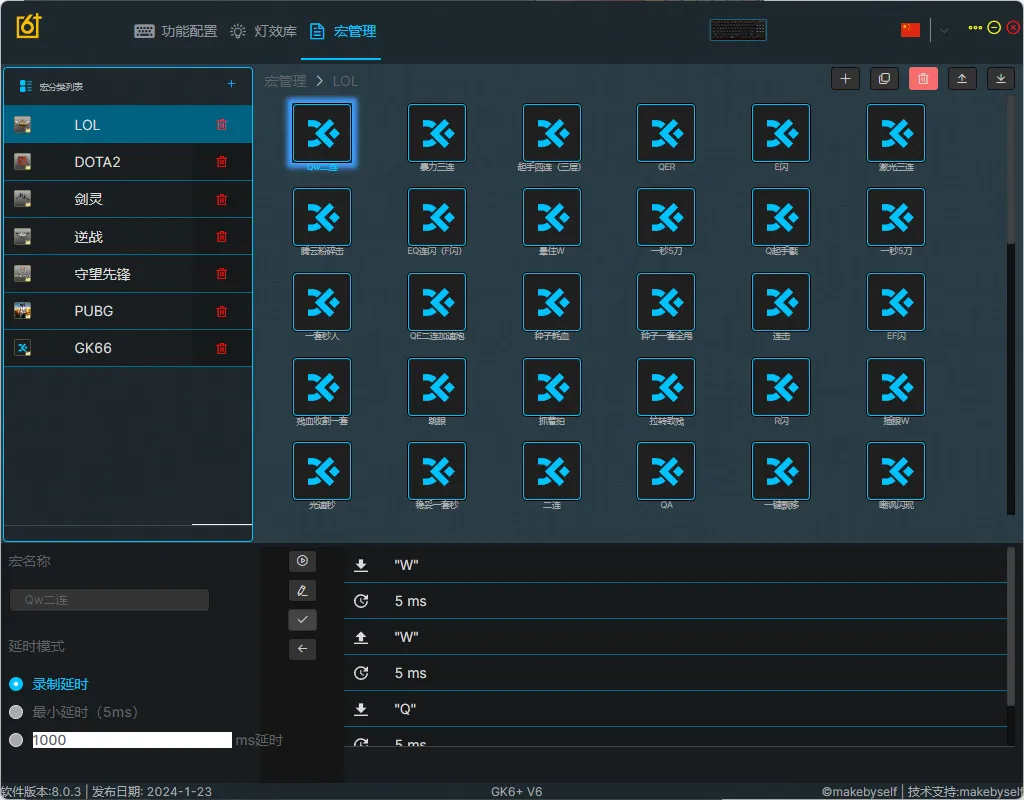Select 录制延时 delay mode radio button
The width and height of the screenshot is (1024, 800).
point(16,684)
